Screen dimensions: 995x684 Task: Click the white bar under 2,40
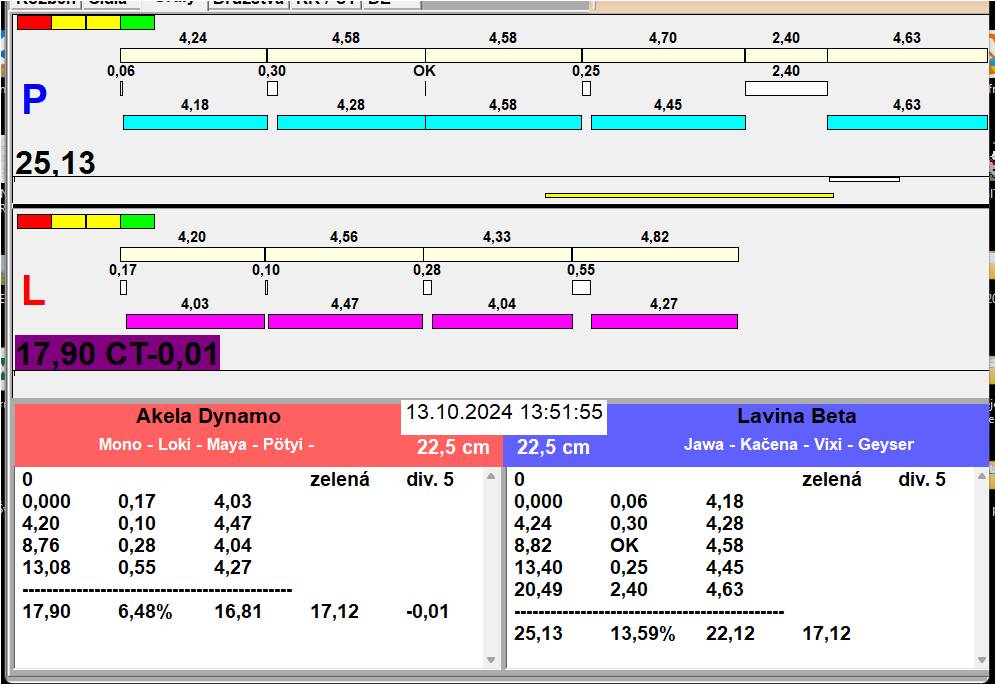786,88
